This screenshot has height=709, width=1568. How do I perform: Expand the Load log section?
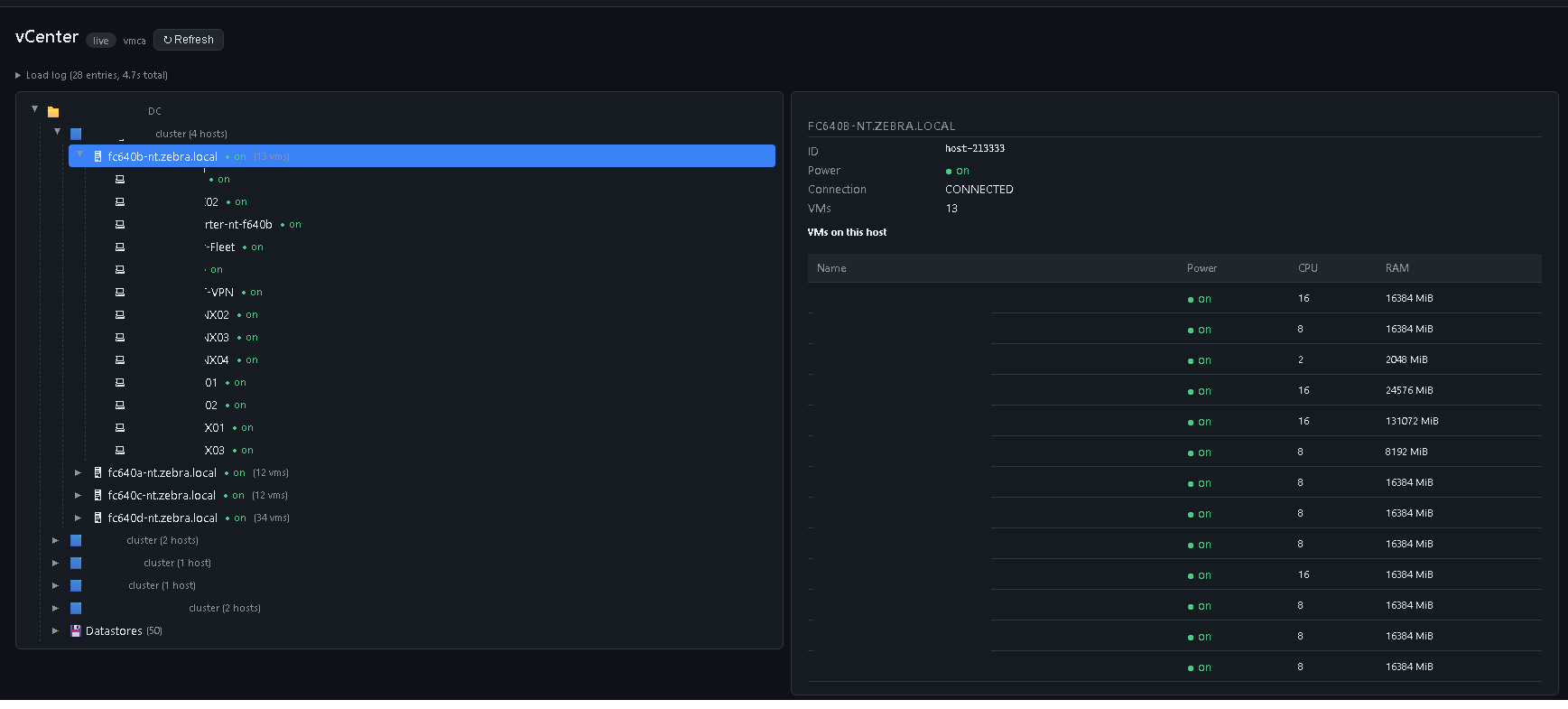pos(92,75)
